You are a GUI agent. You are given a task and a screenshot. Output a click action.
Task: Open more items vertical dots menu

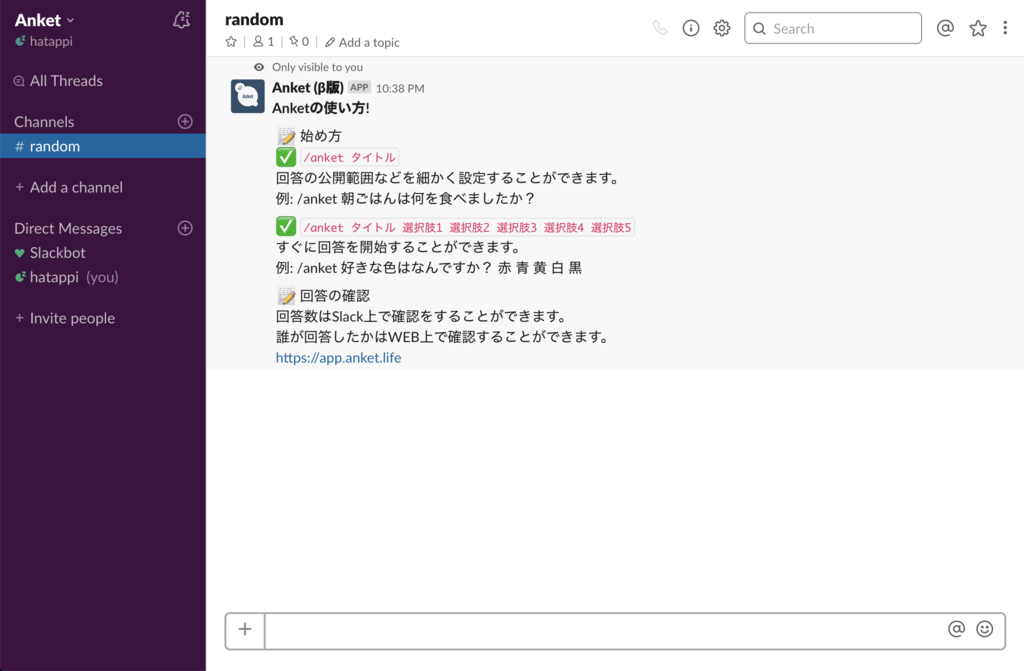1005,28
